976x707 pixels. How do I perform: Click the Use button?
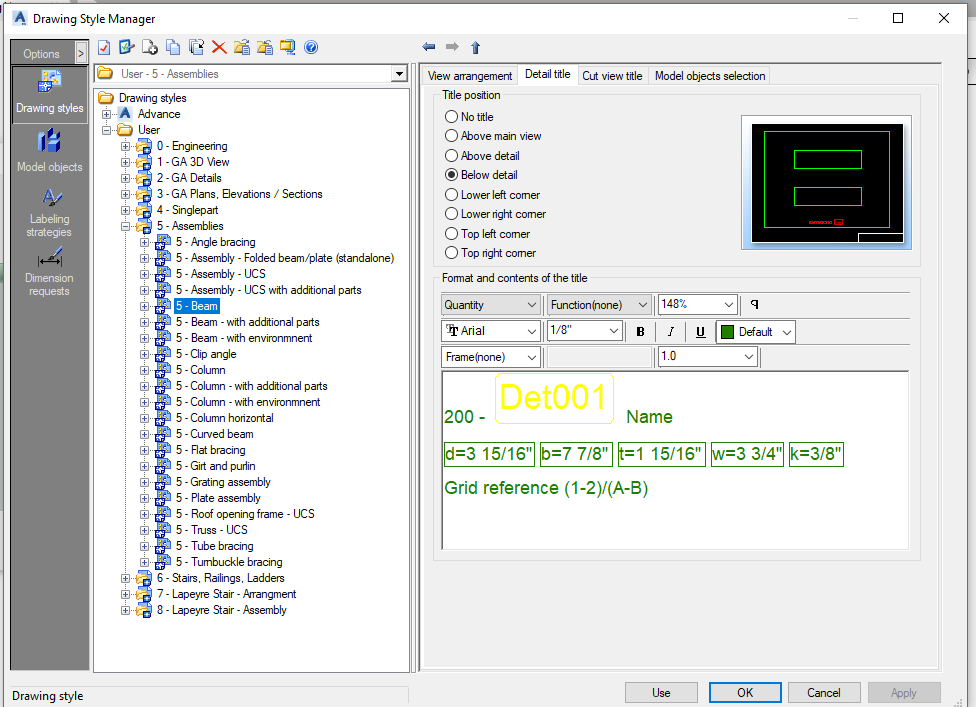tap(661, 692)
